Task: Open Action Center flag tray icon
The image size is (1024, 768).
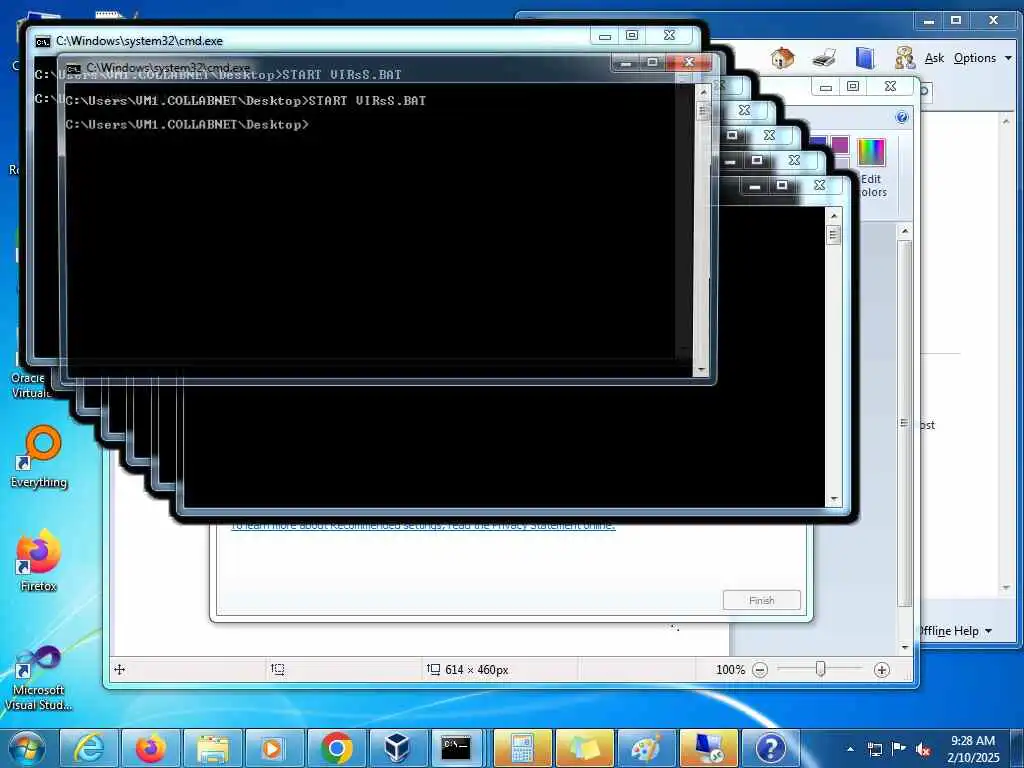Action: (899, 749)
